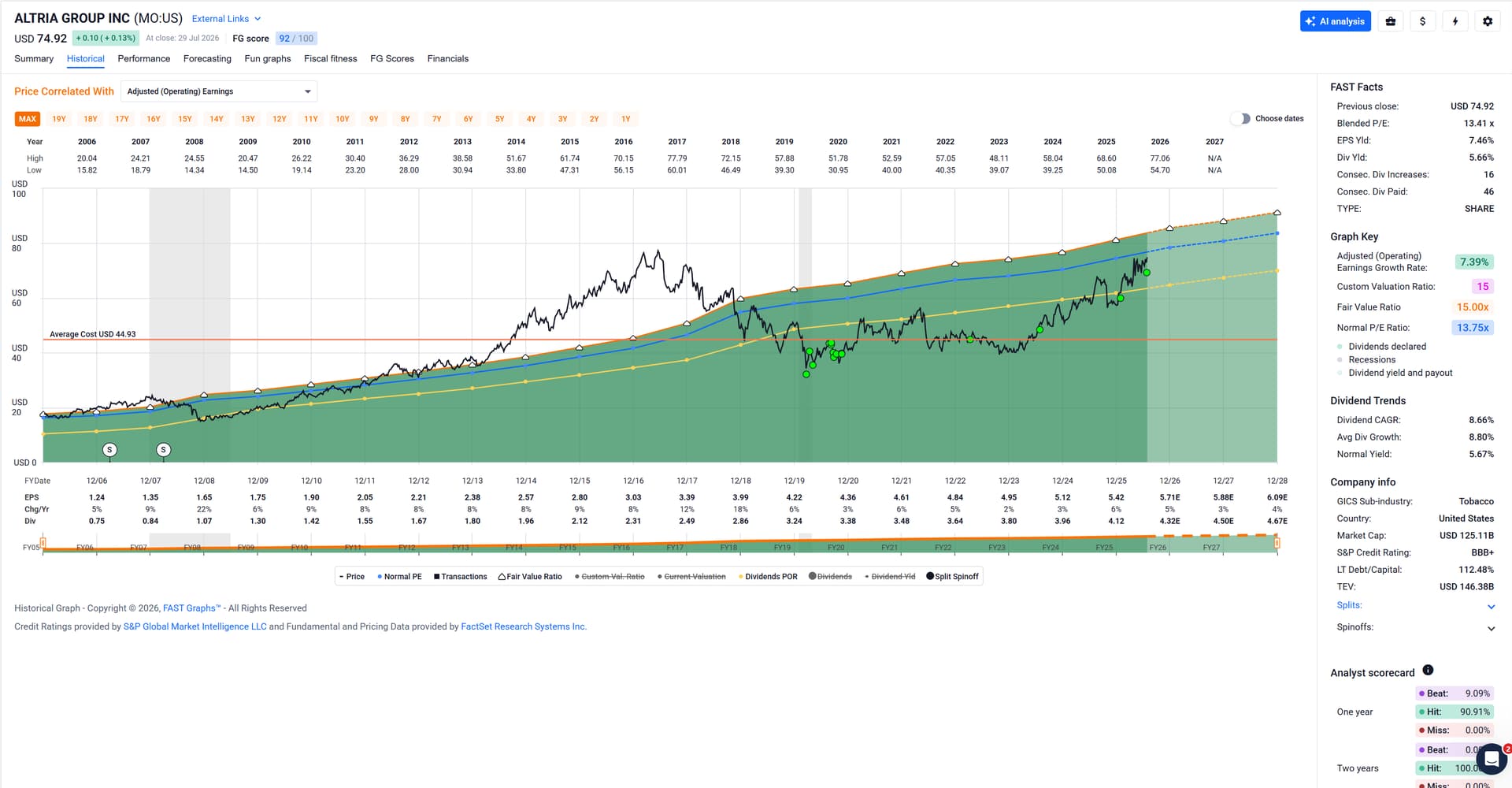
Task: Open the External Links dropdown
Action: [226, 19]
